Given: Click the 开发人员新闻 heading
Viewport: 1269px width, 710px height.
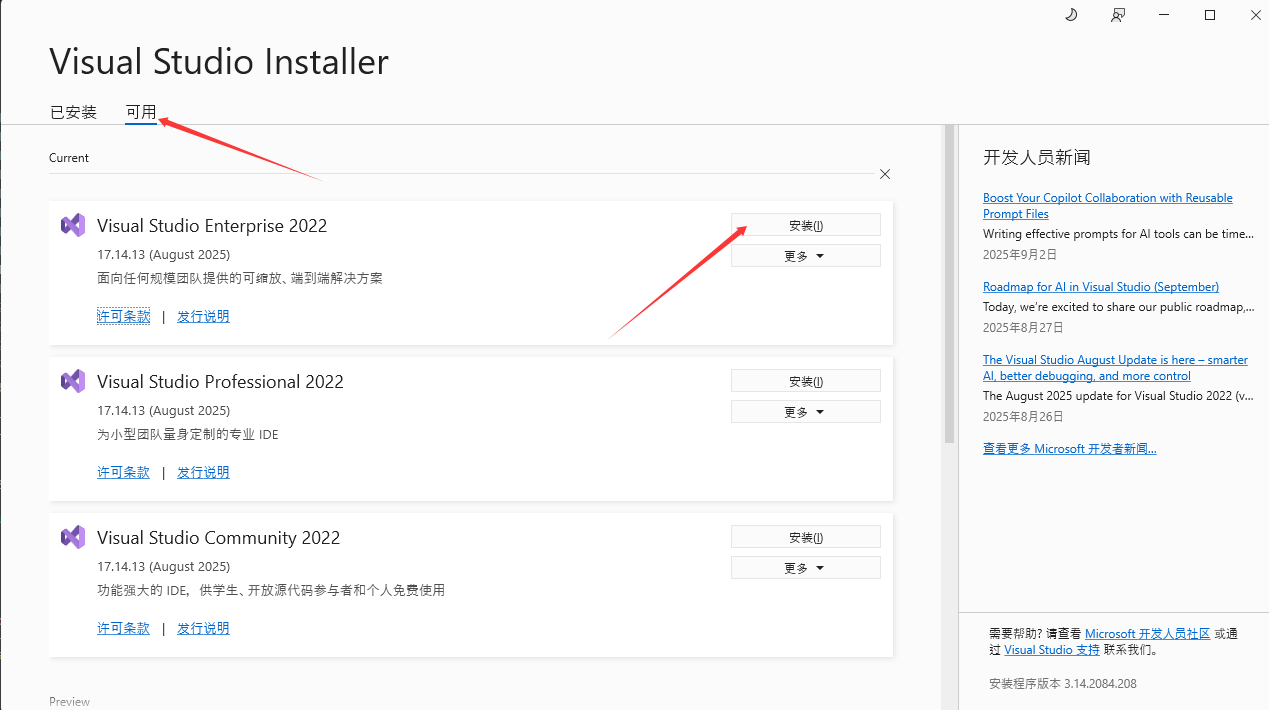Looking at the screenshot, I should click(x=1037, y=158).
